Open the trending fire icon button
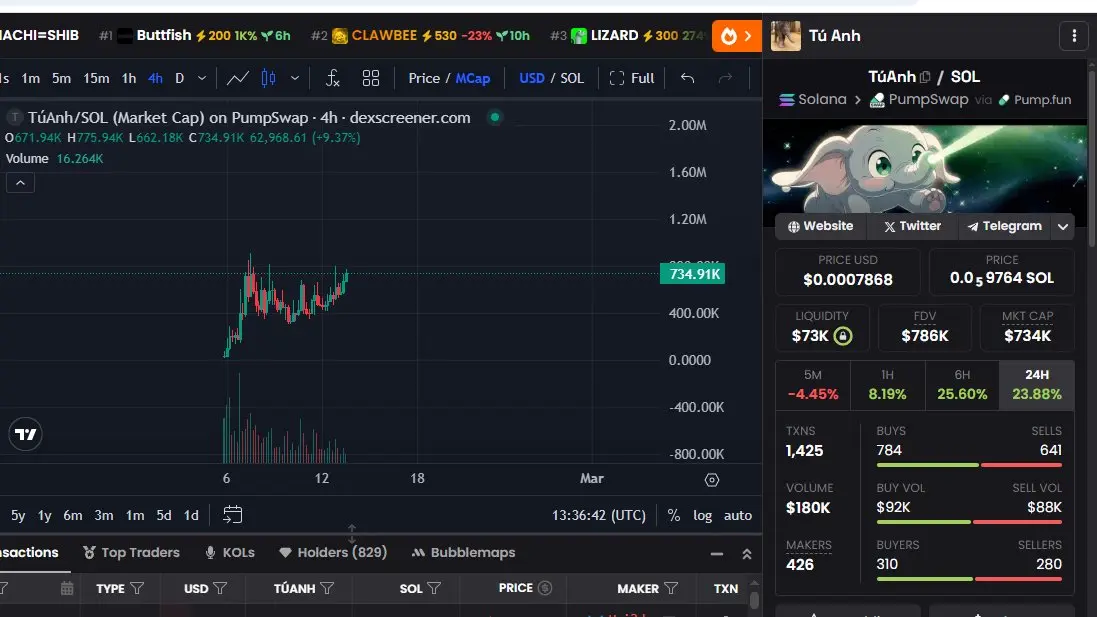 (737, 36)
